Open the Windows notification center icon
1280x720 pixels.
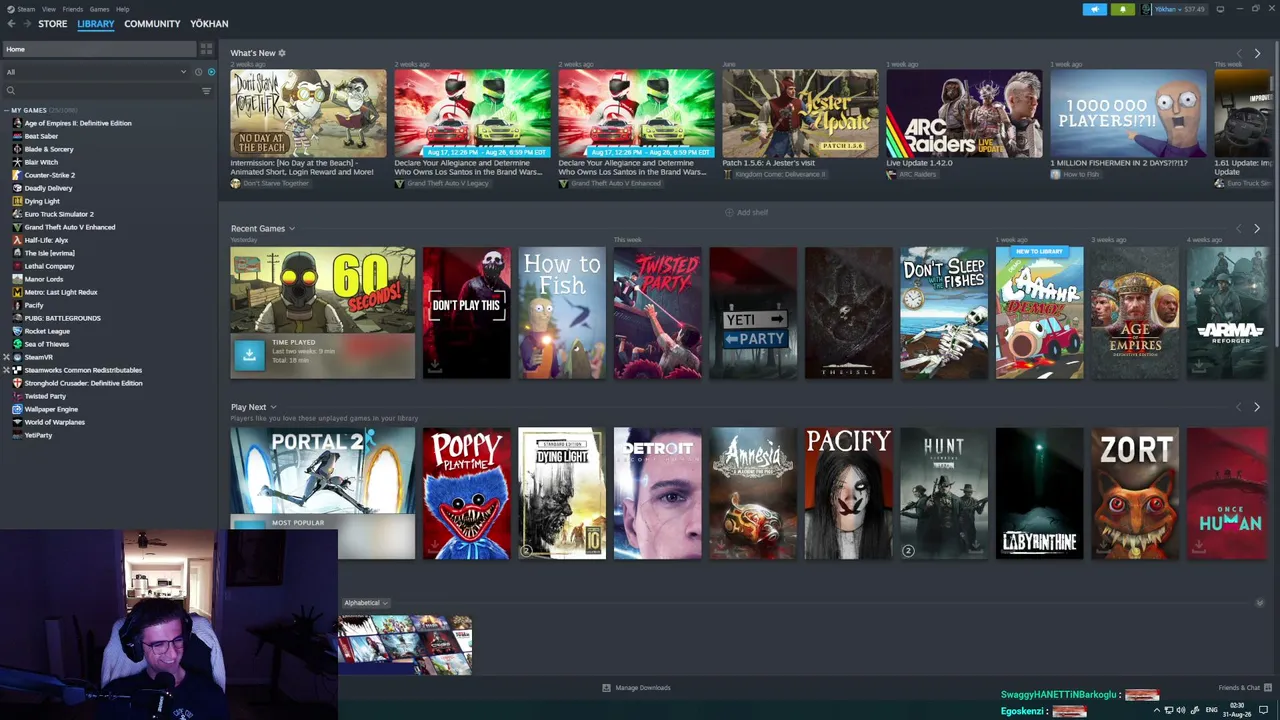[x=1263, y=710]
